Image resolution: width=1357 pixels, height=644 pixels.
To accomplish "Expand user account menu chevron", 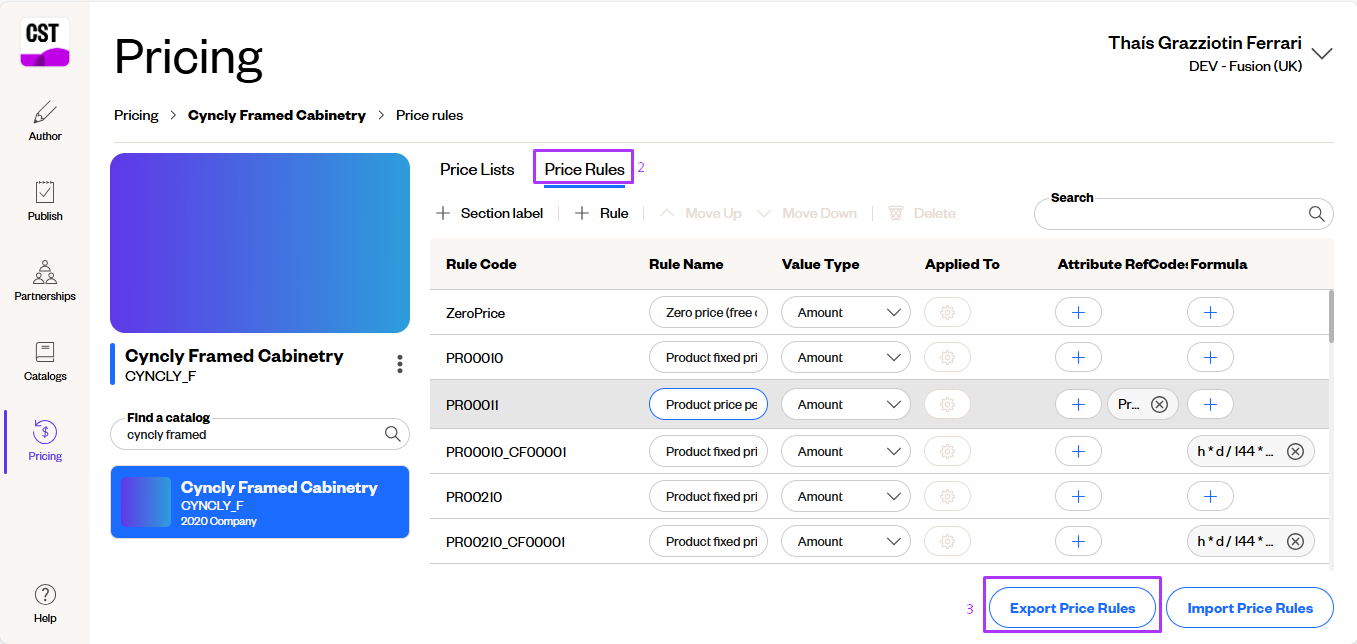I will 1322,54.
